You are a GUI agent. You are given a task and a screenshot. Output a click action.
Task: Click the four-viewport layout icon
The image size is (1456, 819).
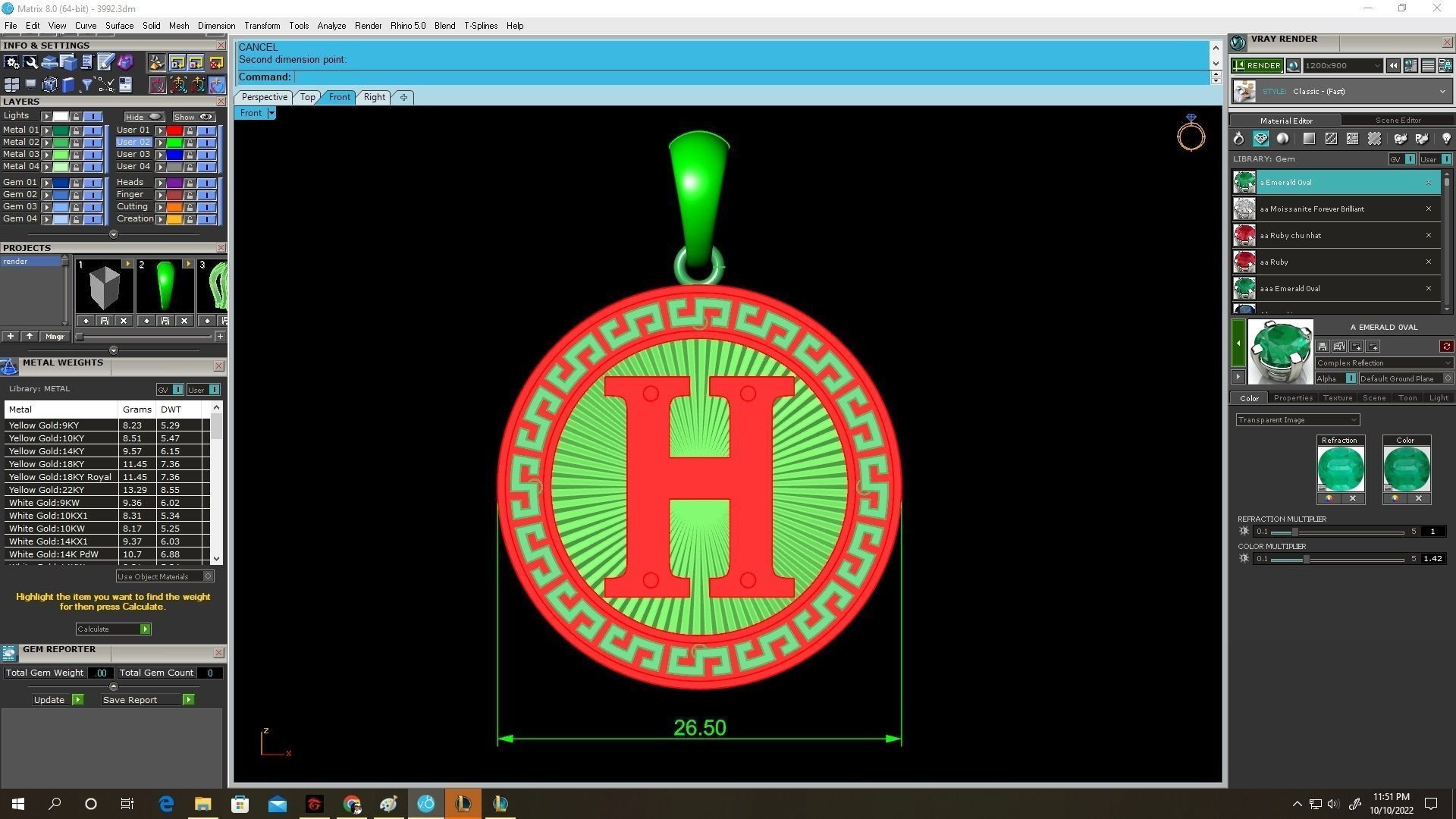[11, 84]
